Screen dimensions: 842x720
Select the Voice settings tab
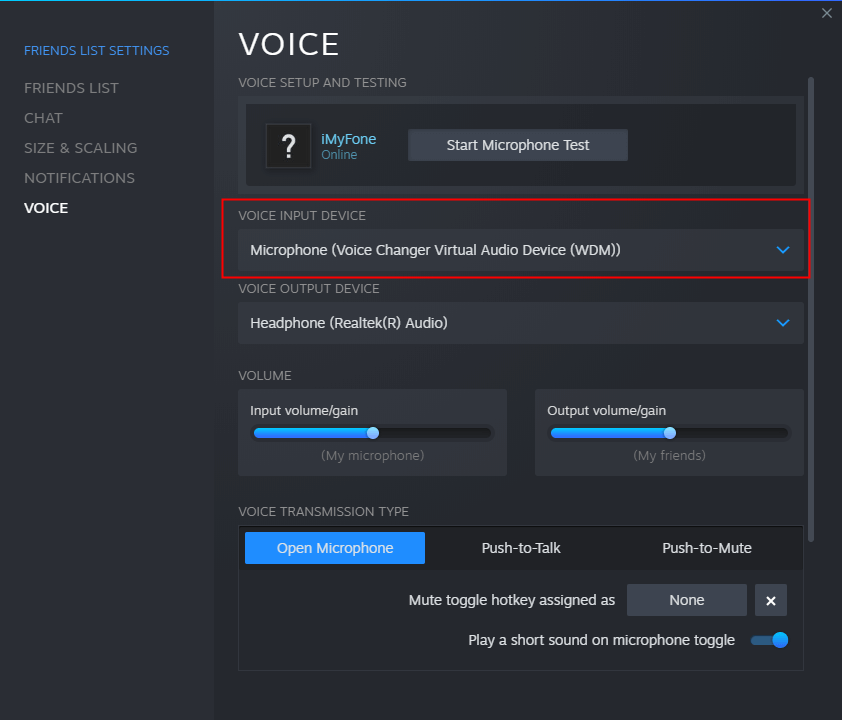(46, 208)
